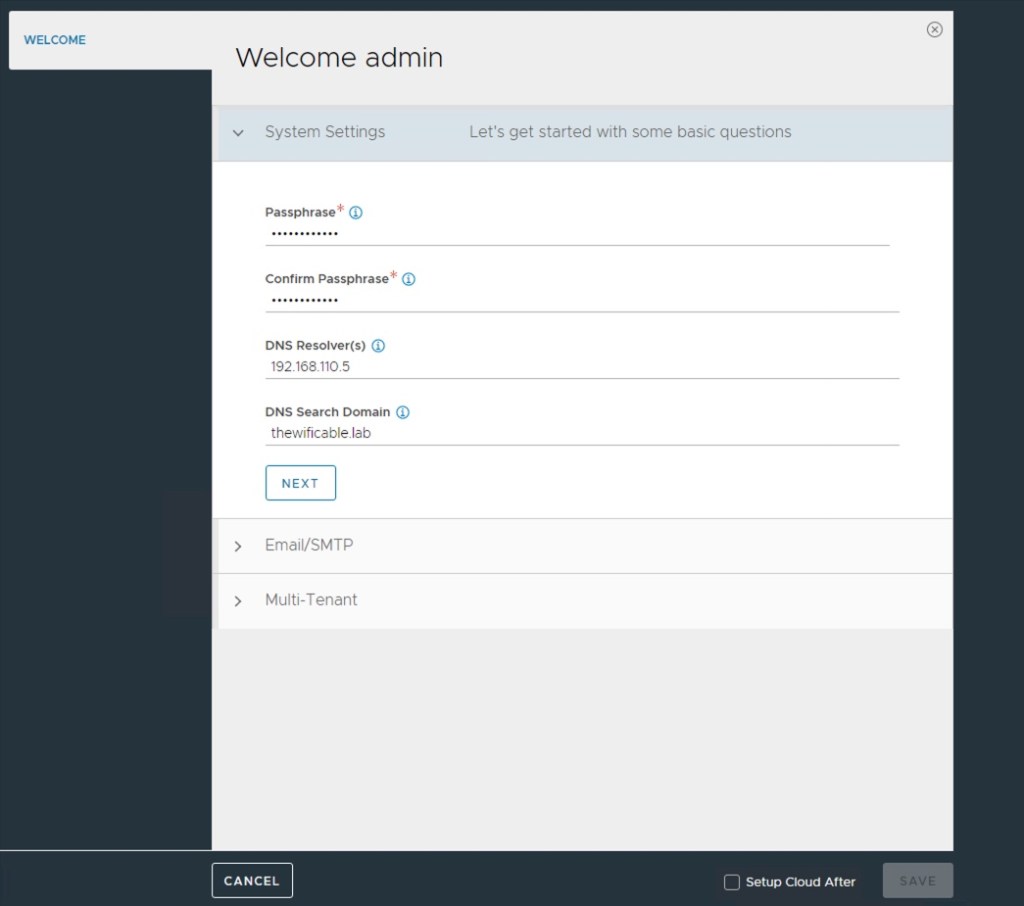Expand the Email/SMTP section chevron
The width and height of the screenshot is (1024, 906).
[238, 547]
